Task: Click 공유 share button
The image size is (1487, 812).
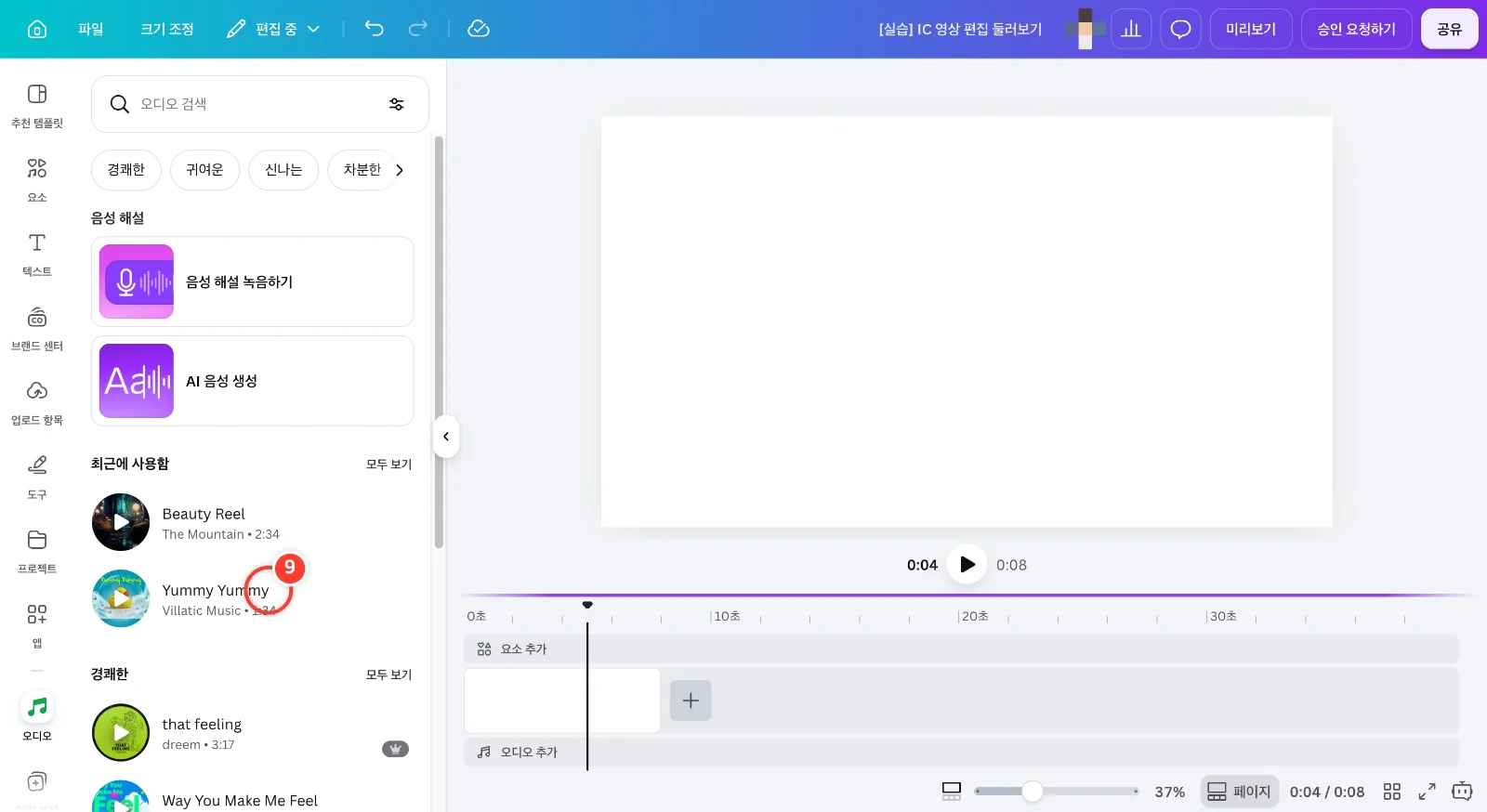Action: (x=1449, y=29)
